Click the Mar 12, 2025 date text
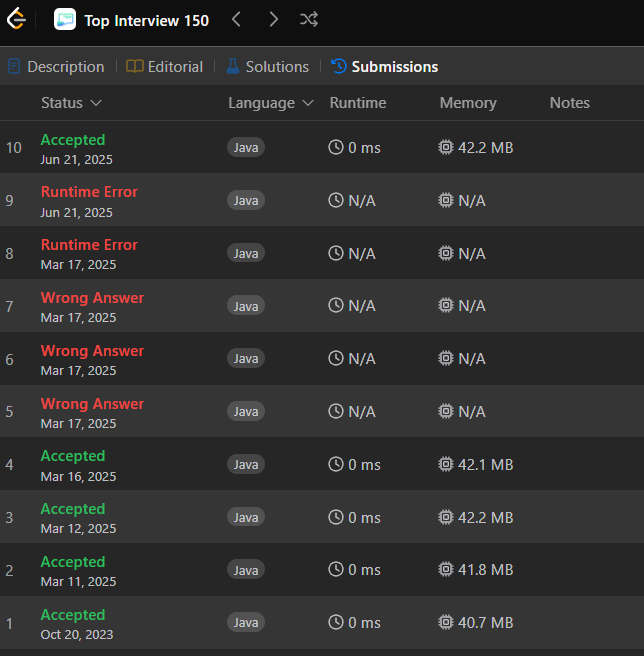 pos(78,529)
